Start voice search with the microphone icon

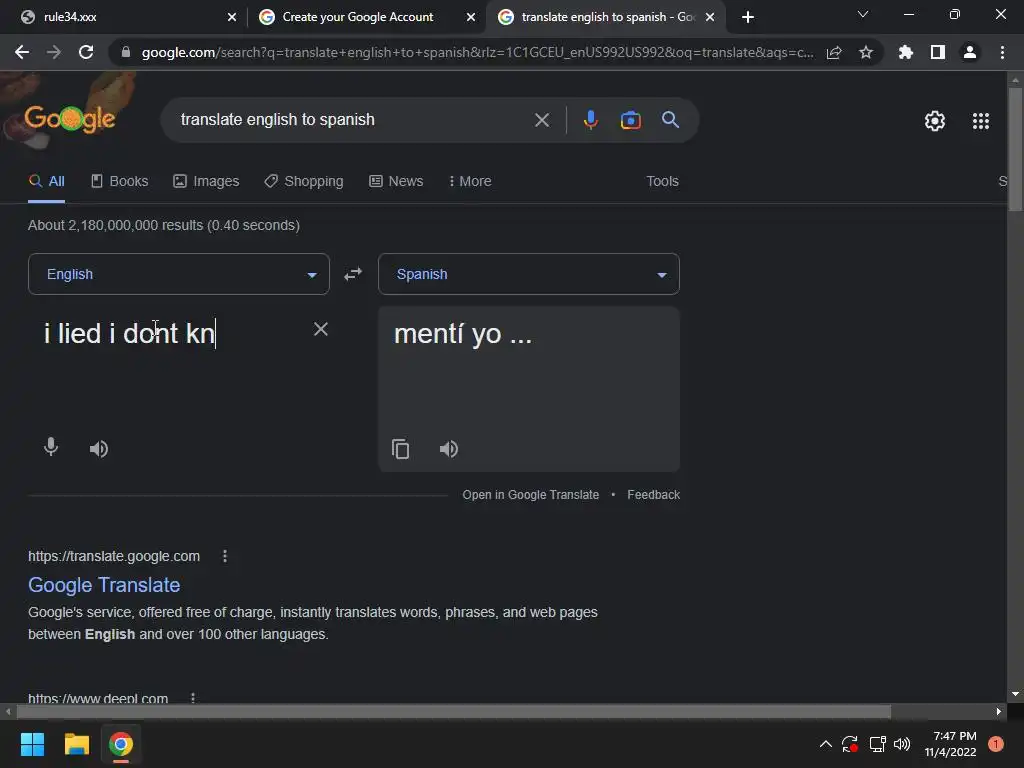590,120
